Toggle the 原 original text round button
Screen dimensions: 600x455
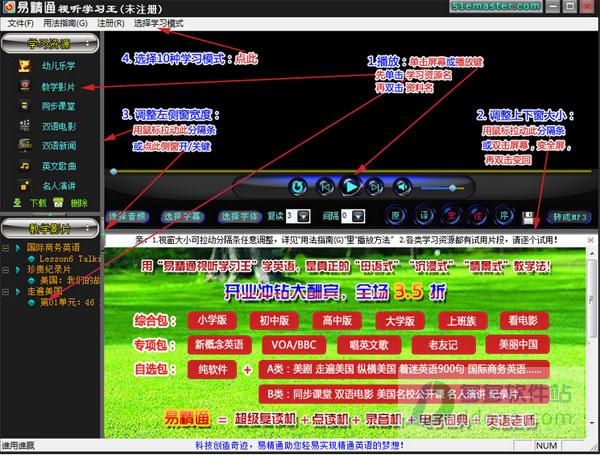click(396, 216)
